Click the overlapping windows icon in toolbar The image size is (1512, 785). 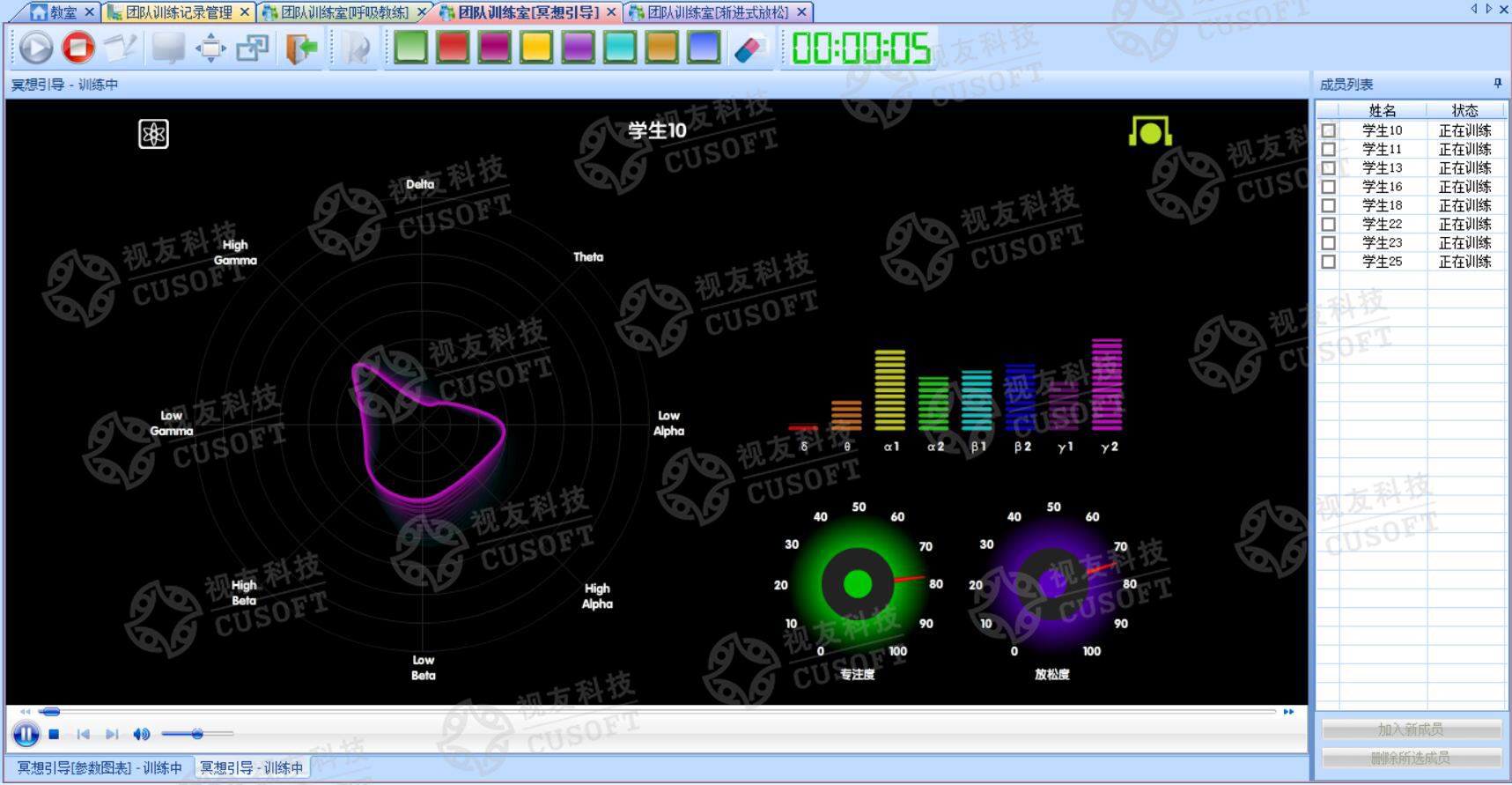pos(253,48)
